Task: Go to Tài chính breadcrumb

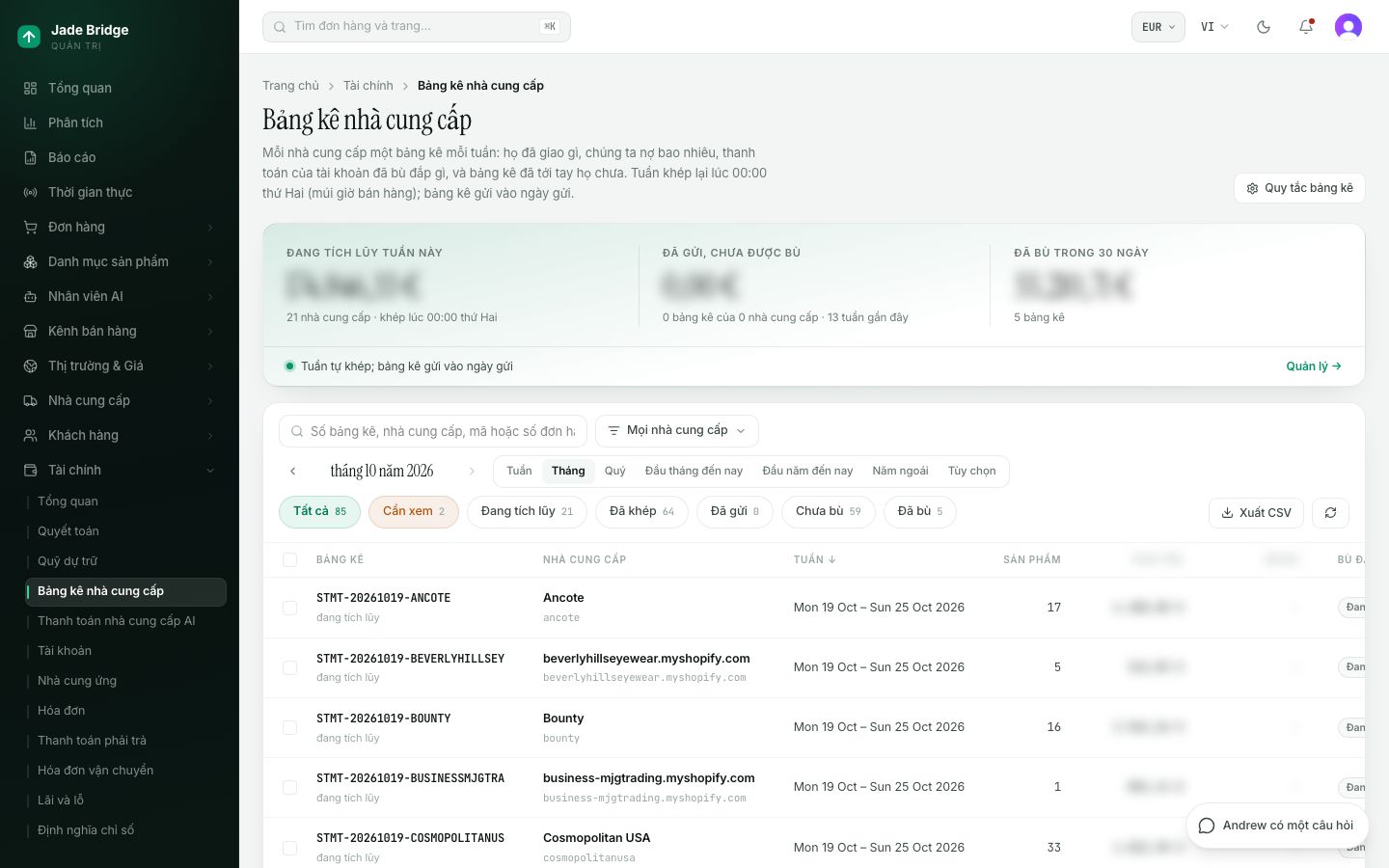Action: pyautogui.click(x=368, y=86)
